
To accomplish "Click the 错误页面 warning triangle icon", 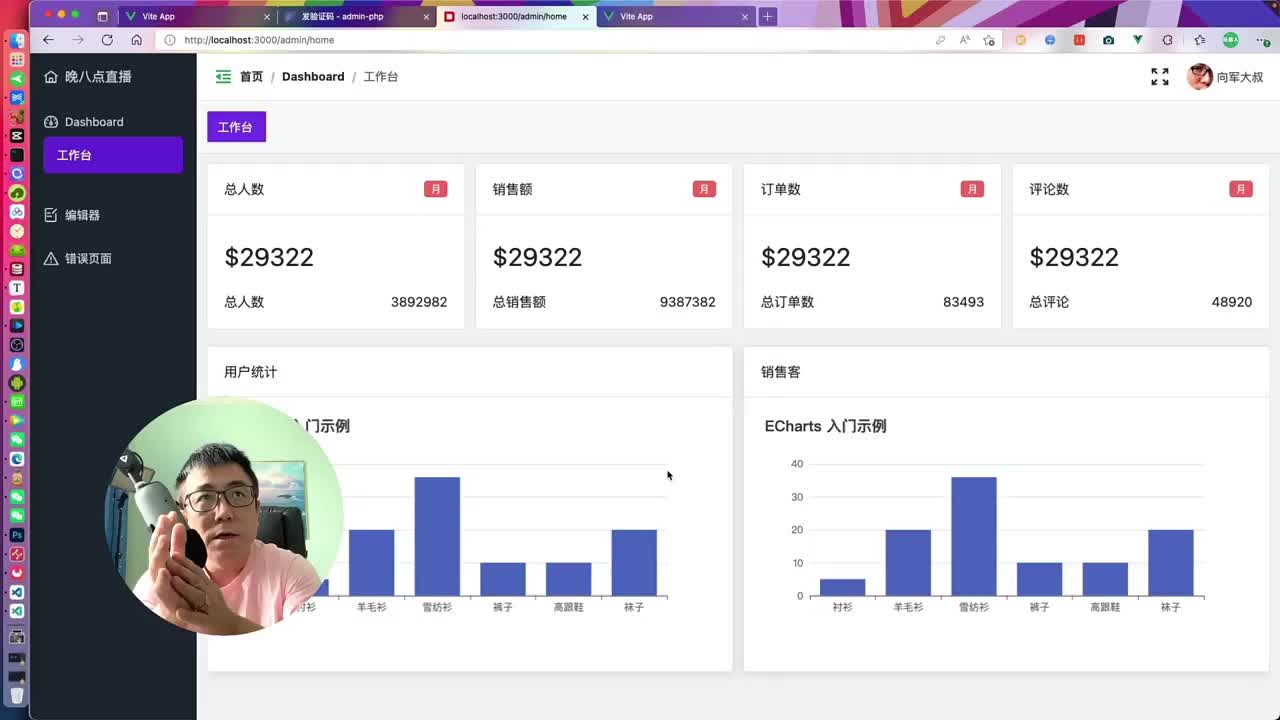I will click(x=51, y=259).
